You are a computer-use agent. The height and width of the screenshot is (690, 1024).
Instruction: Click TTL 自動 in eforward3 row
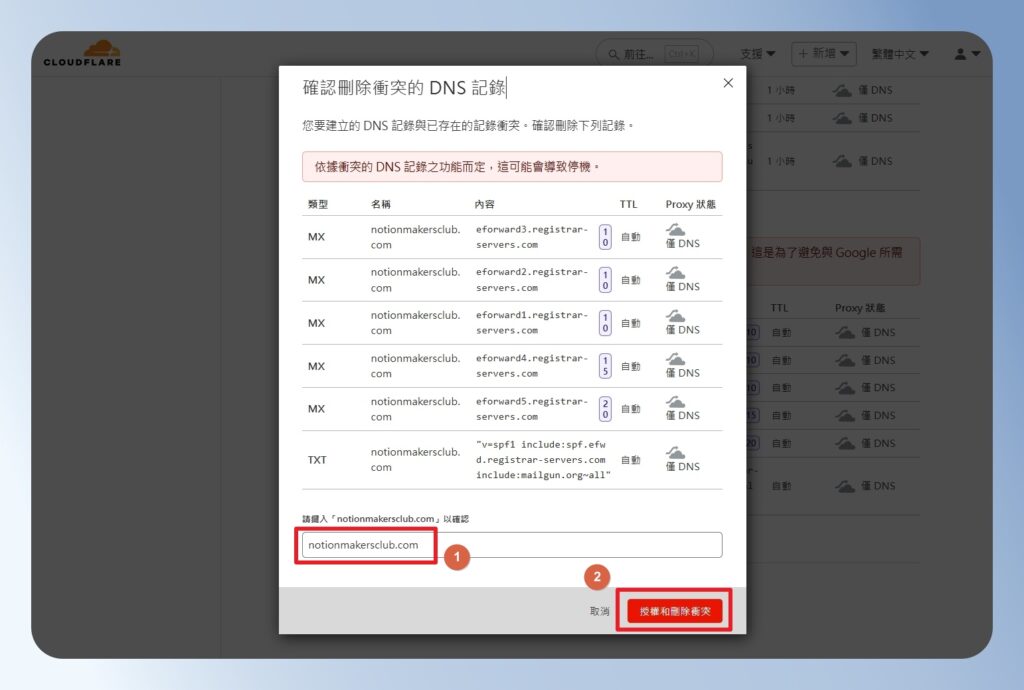pos(630,237)
